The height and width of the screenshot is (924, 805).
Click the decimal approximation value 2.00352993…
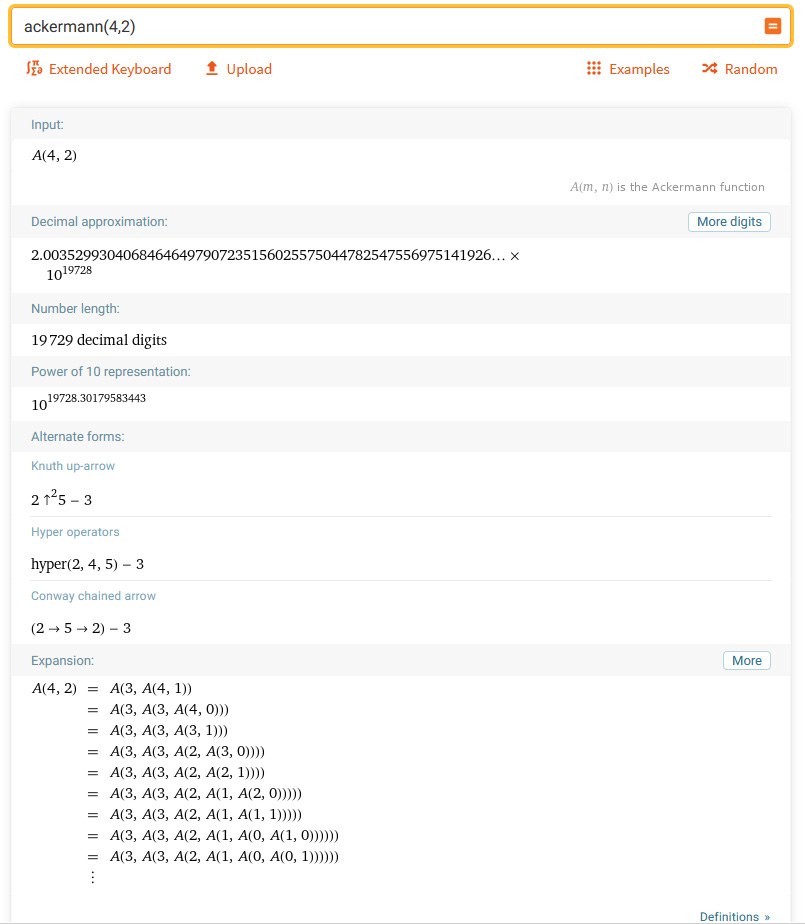pyautogui.click(x=268, y=256)
